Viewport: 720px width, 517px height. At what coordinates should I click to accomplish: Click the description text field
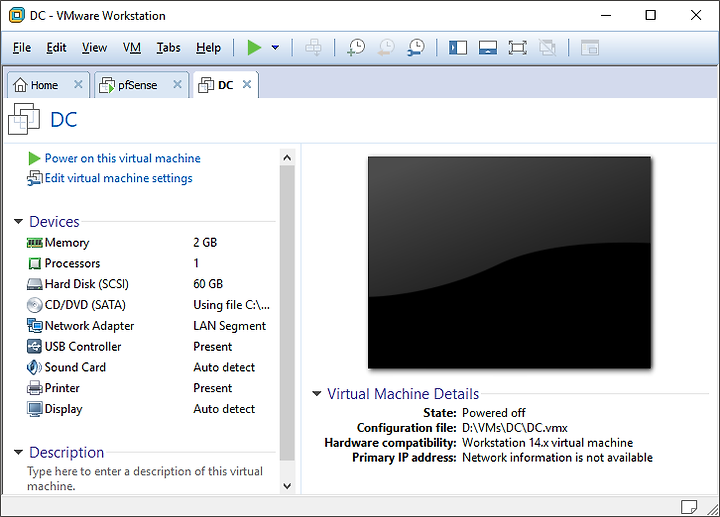point(145,478)
